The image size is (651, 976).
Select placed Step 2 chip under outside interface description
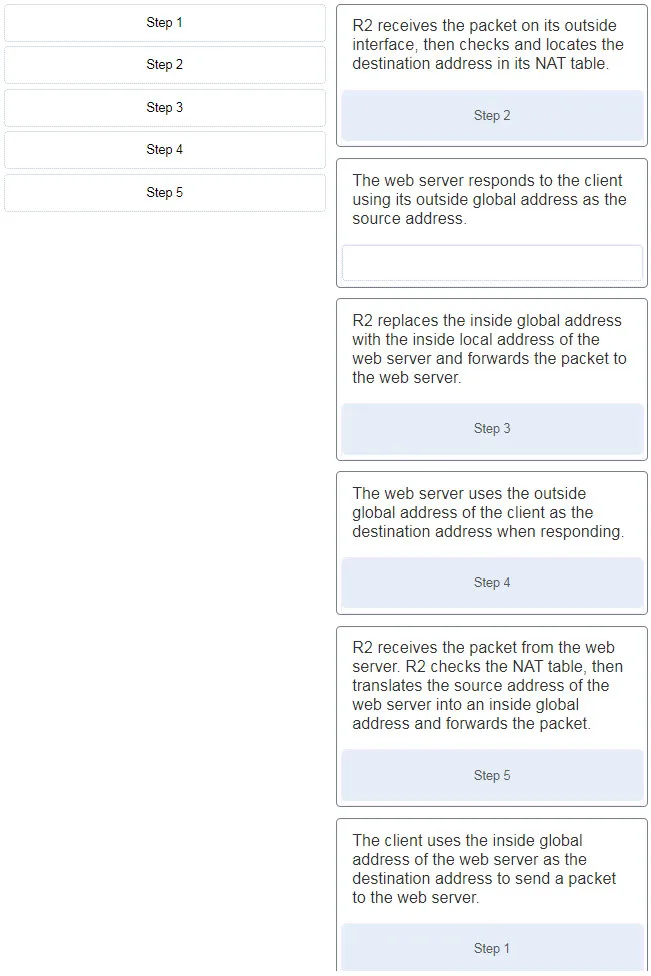(492, 115)
